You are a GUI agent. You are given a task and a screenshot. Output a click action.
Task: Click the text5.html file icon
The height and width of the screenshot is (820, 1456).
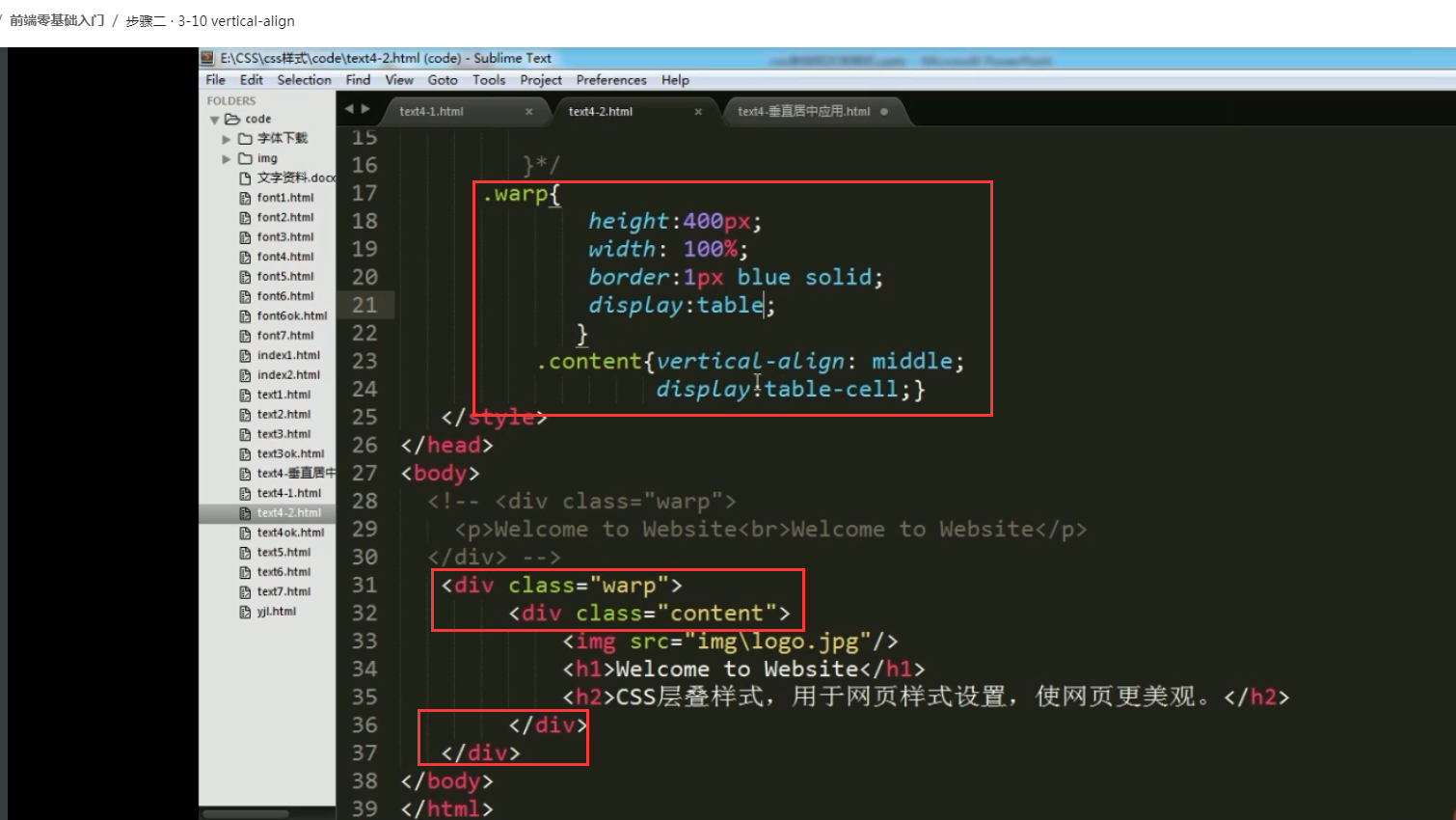coord(245,553)
